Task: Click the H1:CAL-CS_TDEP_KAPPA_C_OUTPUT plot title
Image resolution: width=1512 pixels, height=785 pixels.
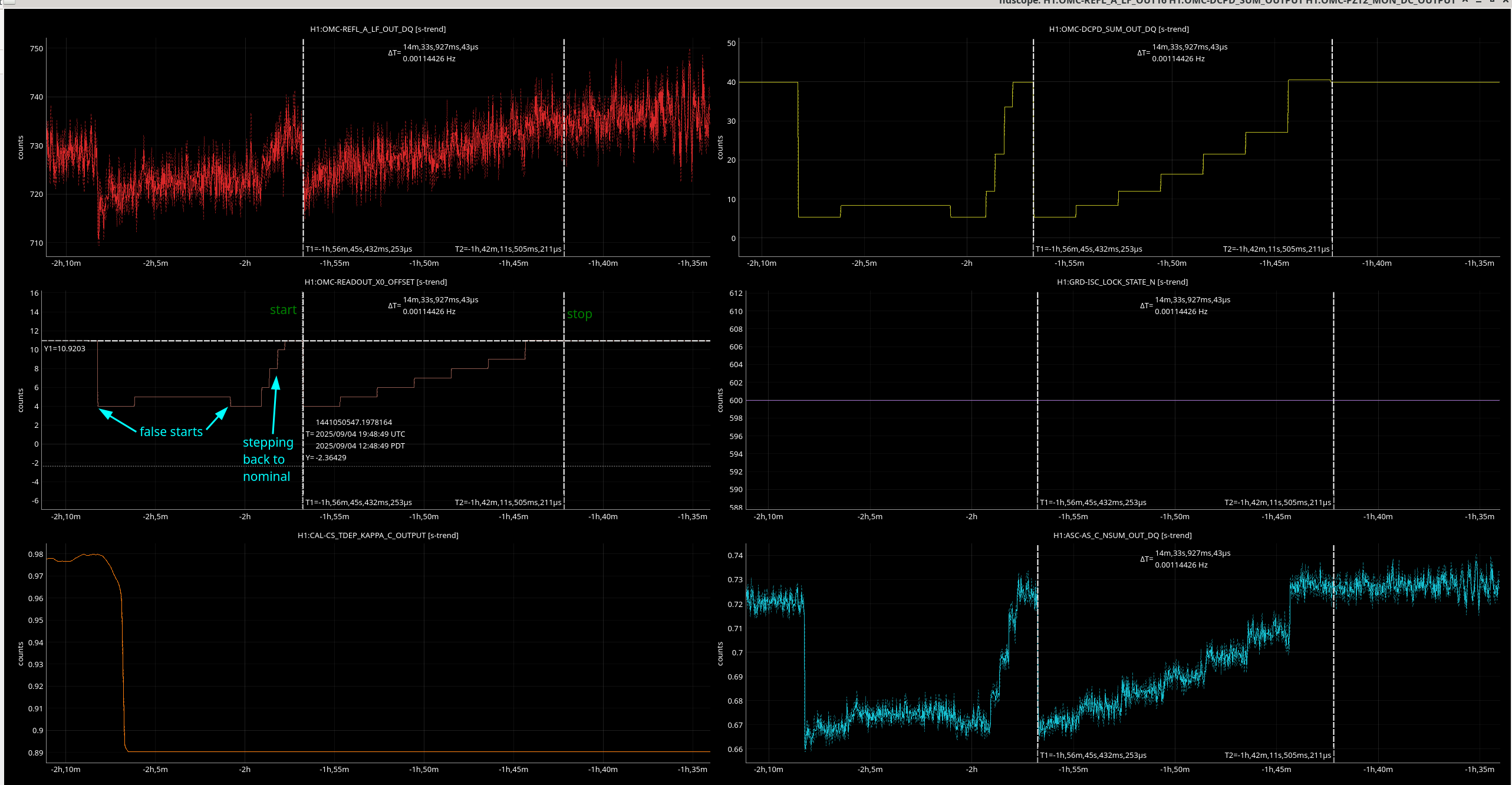Action: coord(378,535)
